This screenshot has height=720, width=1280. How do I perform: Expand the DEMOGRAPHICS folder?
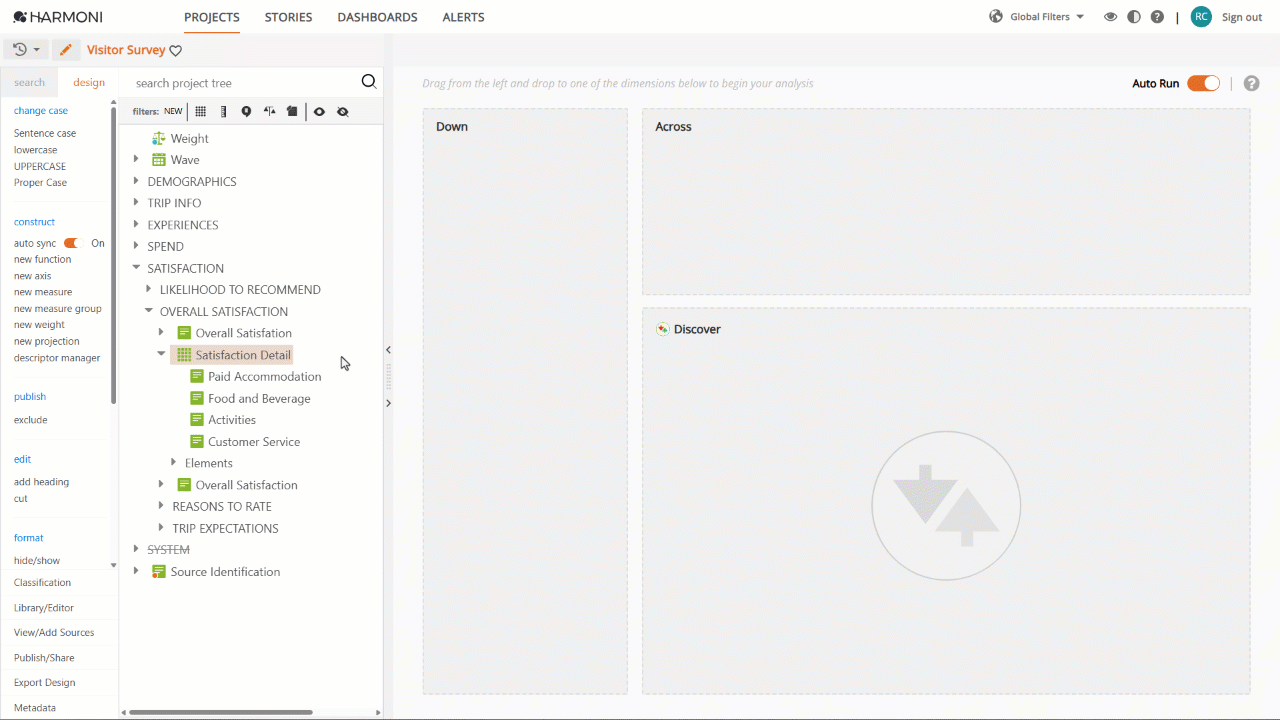tap(136, 181)
